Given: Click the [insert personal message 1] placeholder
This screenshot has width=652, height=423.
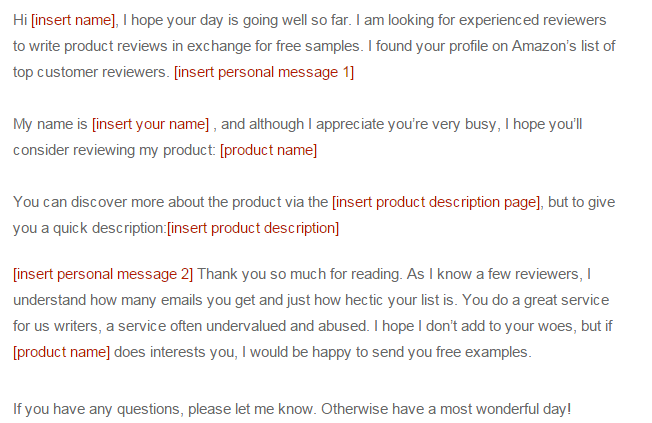Looking at the screenshot, I should coord(264,72).
